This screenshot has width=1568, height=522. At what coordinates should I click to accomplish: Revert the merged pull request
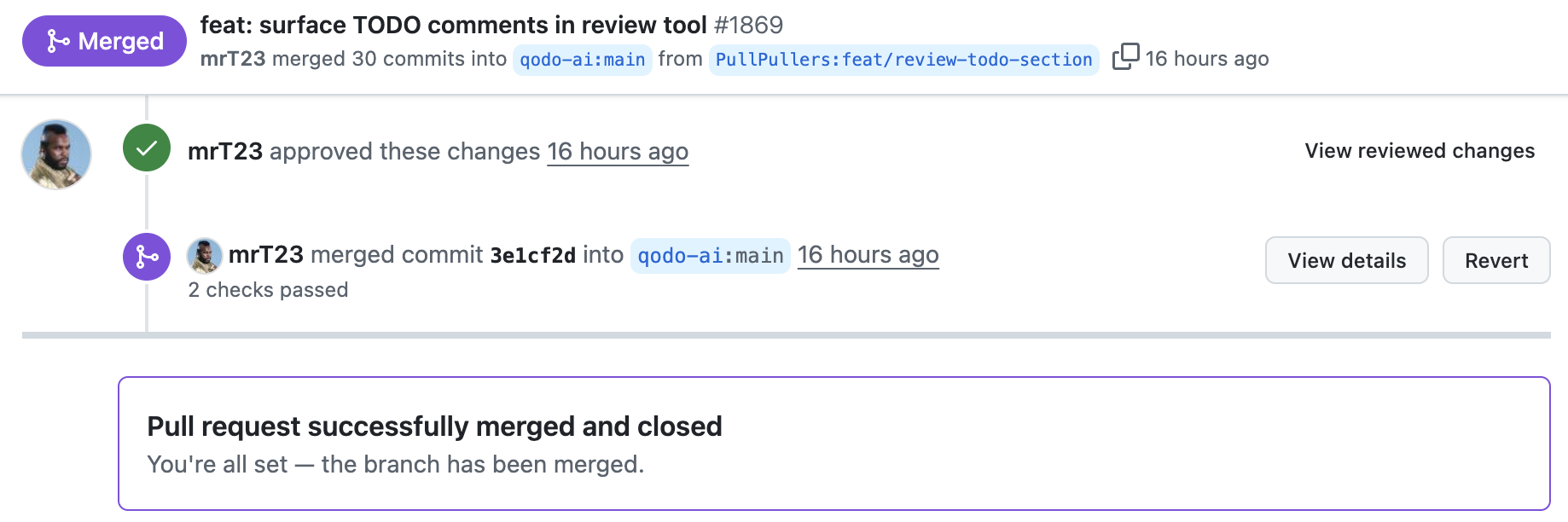(x=1495, y=260)
